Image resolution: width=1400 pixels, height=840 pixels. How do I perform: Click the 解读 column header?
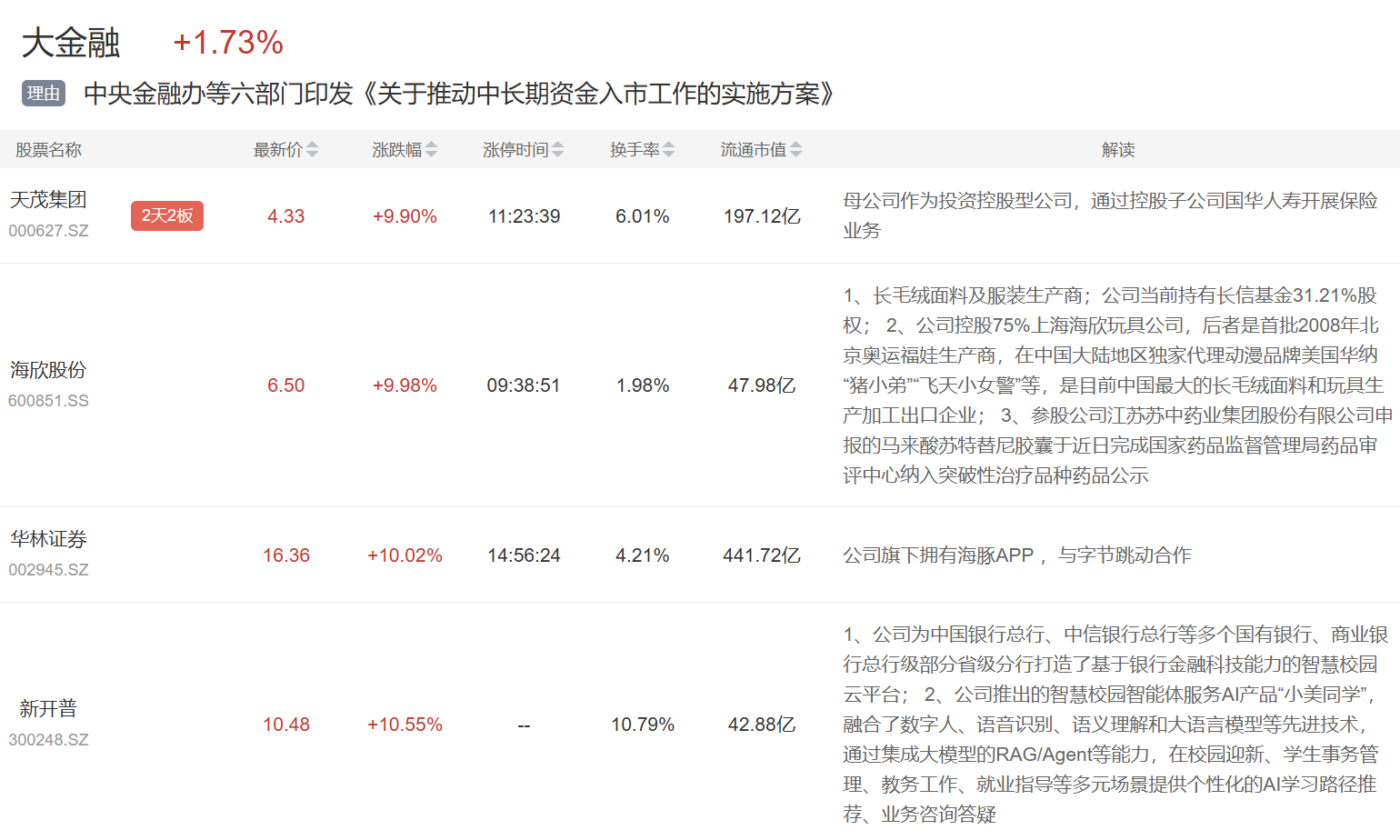(x=1117, y=150)
